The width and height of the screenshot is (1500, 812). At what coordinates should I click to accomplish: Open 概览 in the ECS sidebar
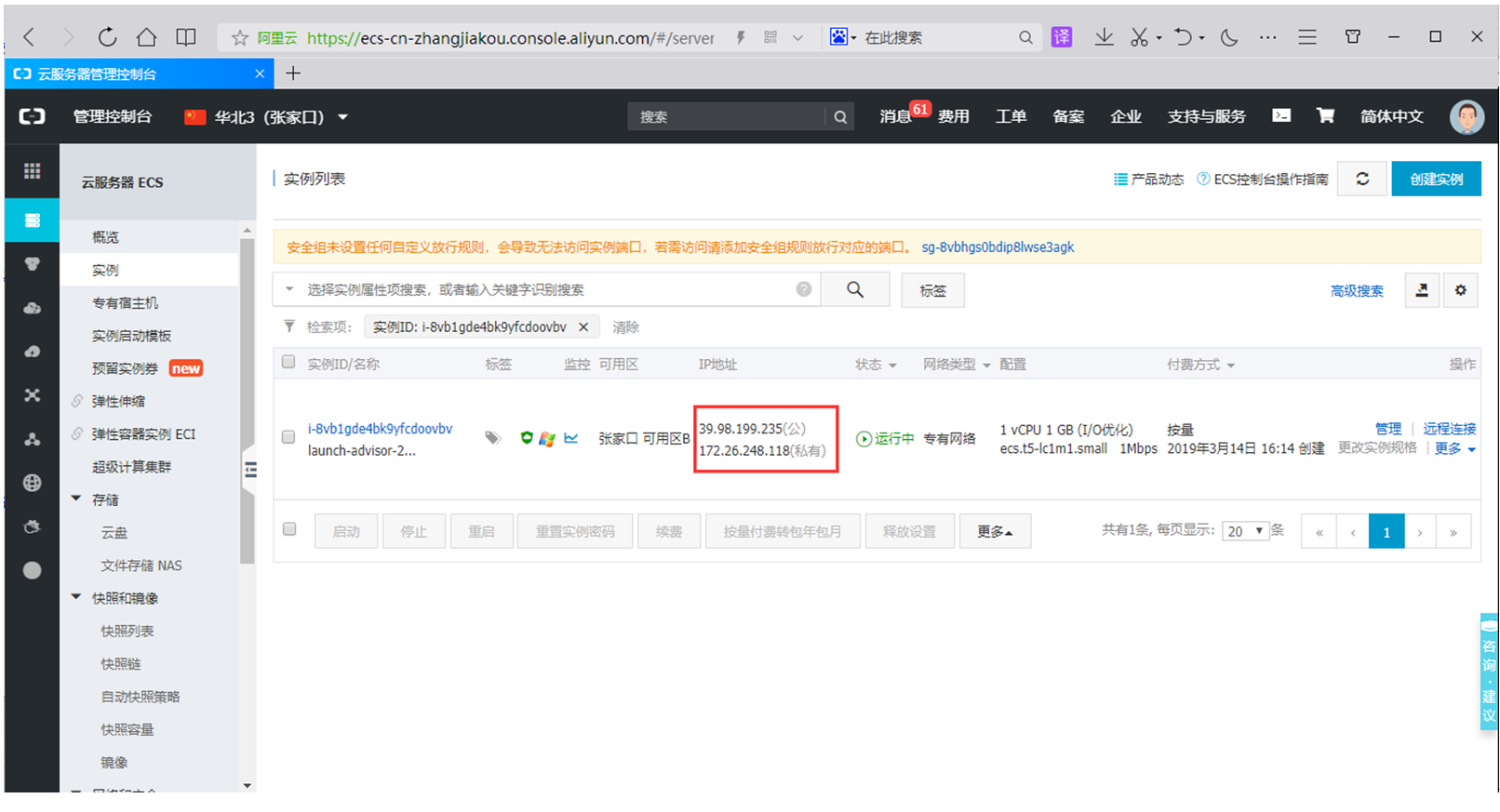coord(105,237)
